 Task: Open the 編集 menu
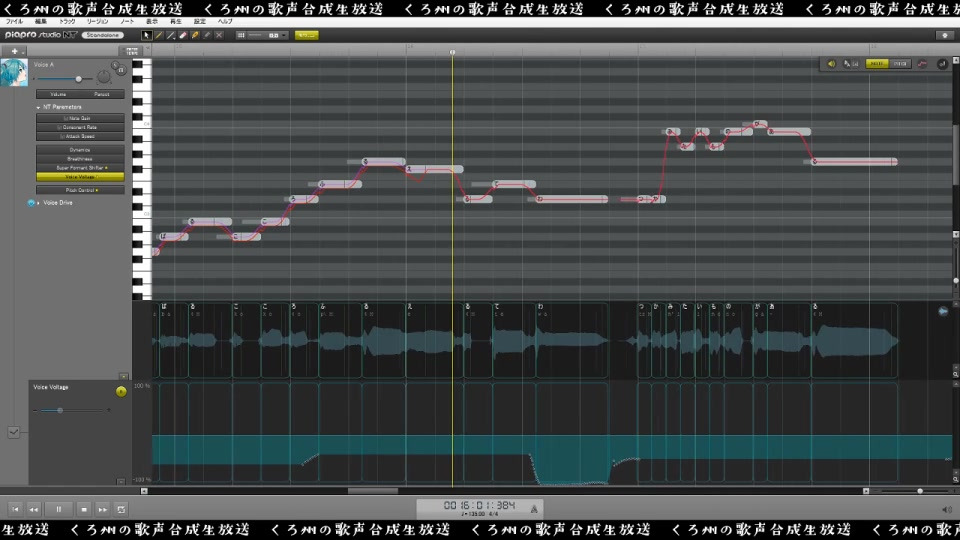[41, 21]
